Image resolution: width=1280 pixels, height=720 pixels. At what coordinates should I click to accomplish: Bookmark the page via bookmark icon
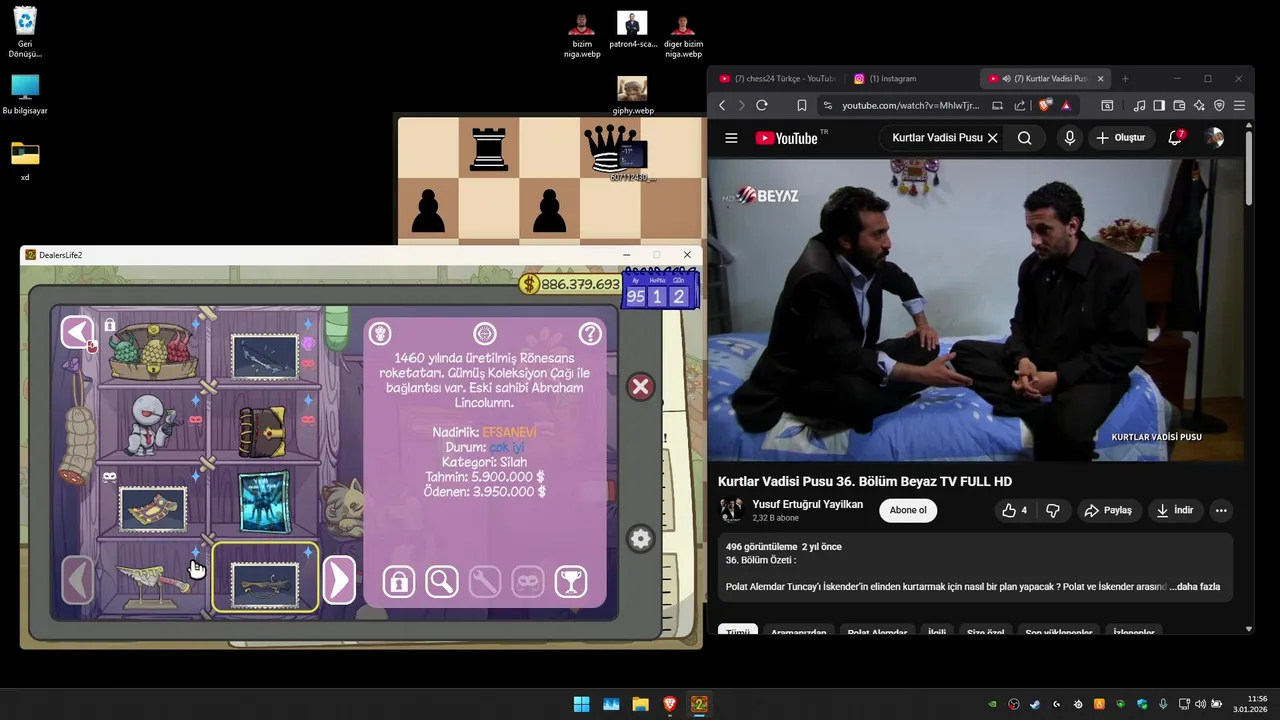click(801, 105)
